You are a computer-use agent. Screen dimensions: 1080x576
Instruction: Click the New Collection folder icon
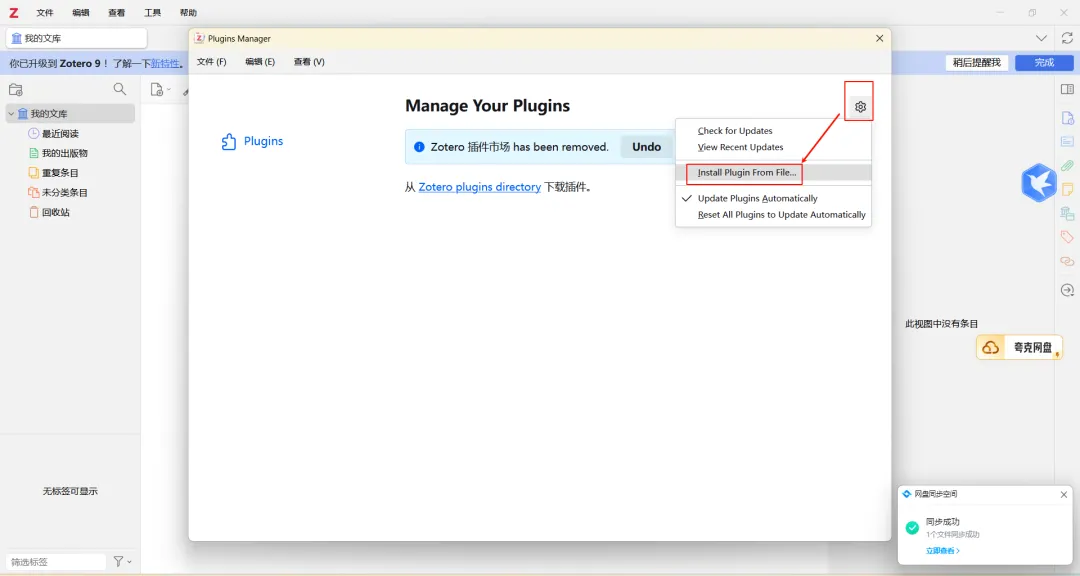pos(16,90)
